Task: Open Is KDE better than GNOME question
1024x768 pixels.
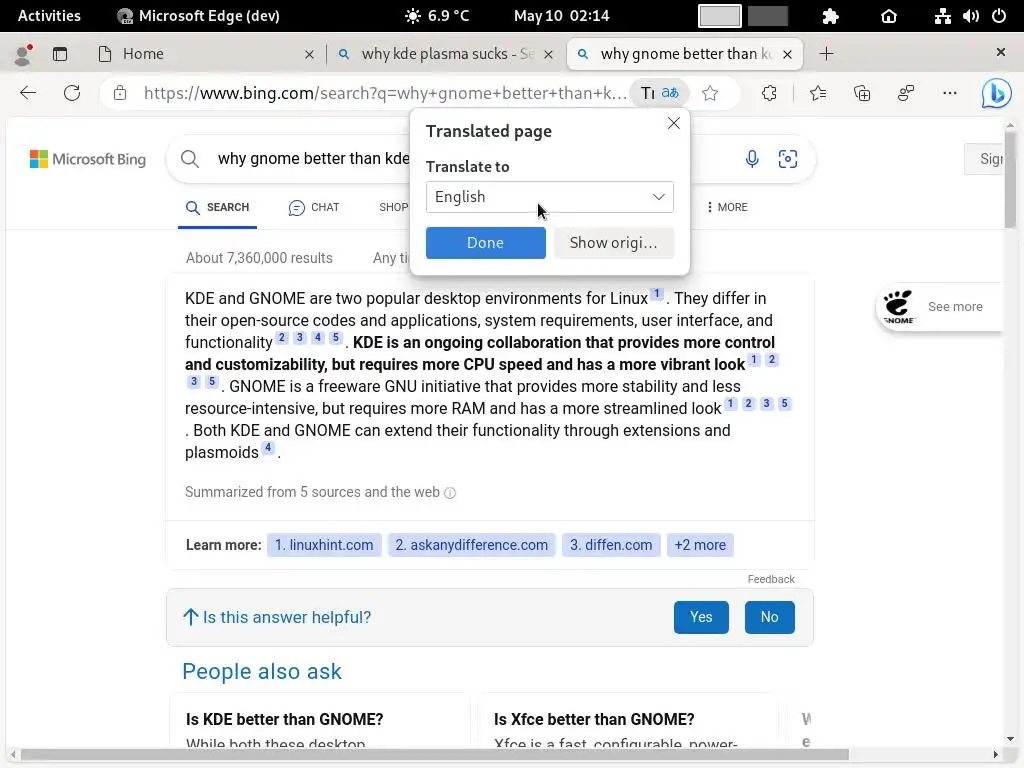Action: click(x=285, y=719)
